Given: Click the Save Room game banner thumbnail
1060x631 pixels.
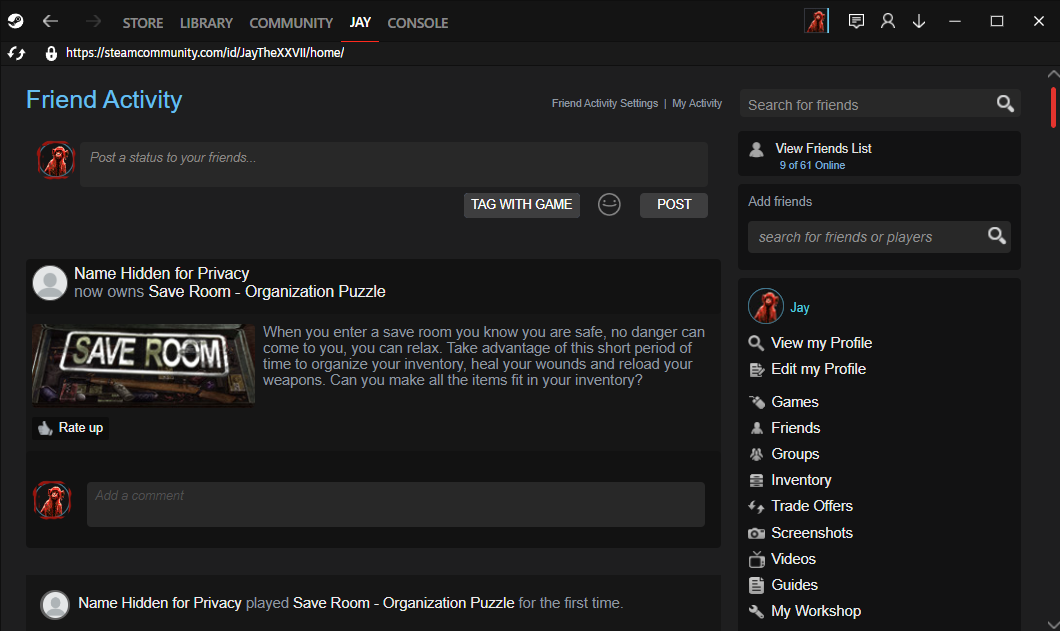Looking at the screenshot, I should tap(143, 365).
